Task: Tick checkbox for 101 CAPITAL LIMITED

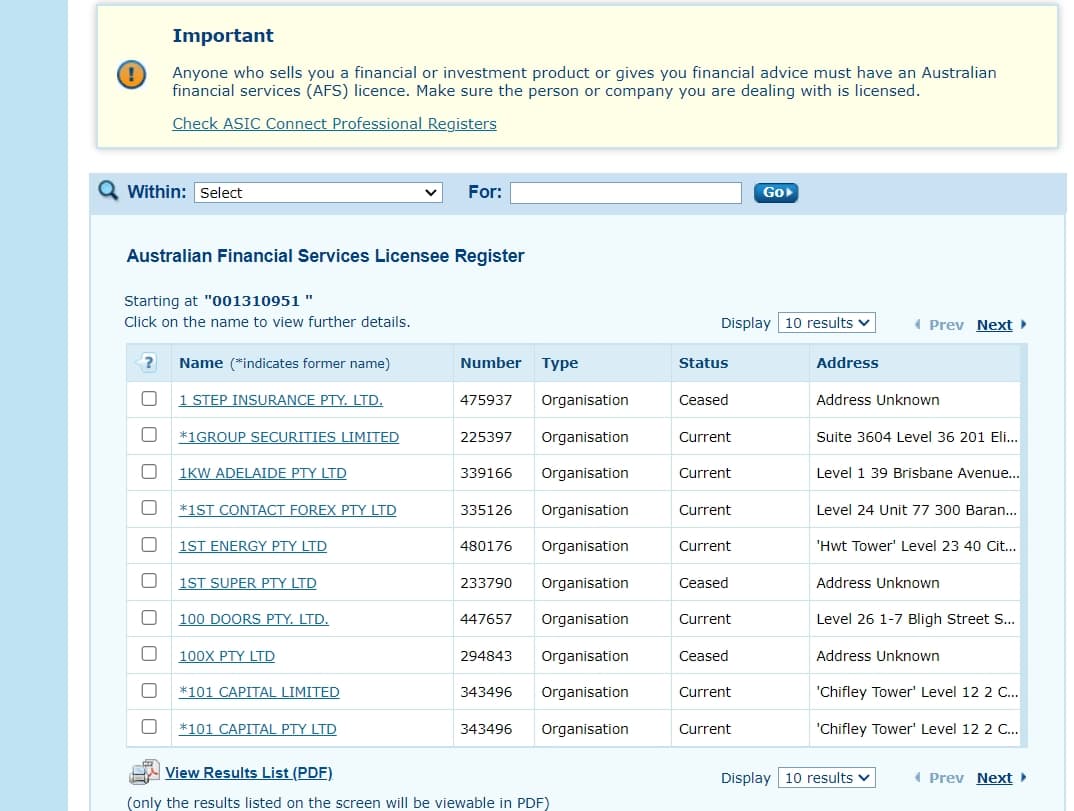Action: [x=149, y=690]
